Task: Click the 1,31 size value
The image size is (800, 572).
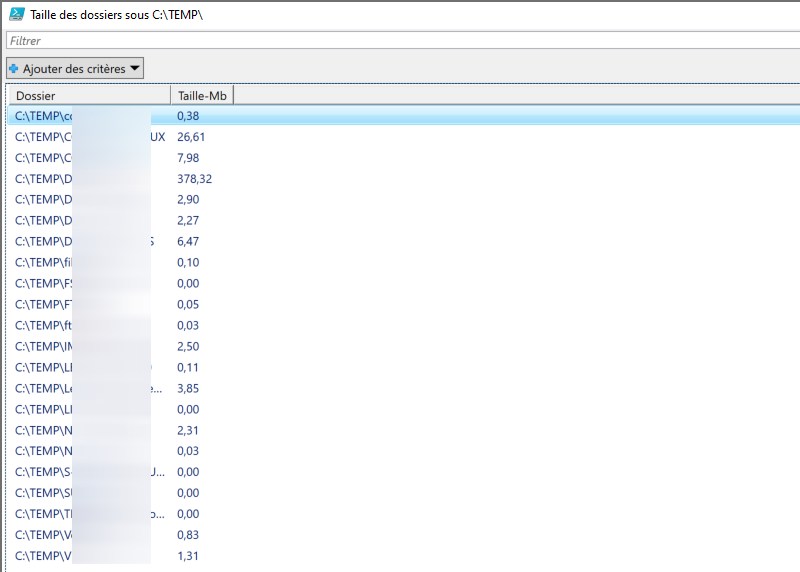Action: click(188, 556)
